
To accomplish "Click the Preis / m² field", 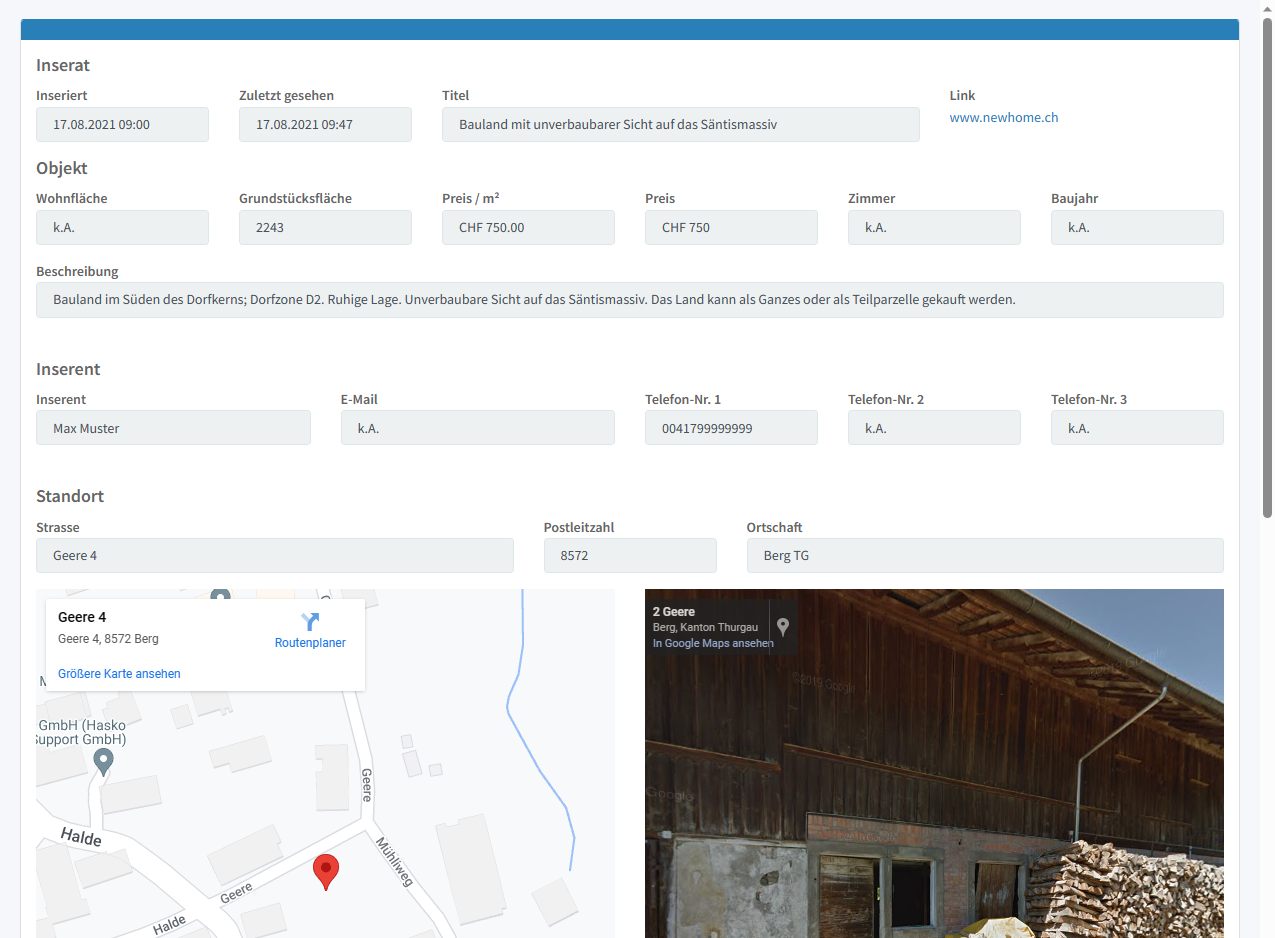I will 528,228.
